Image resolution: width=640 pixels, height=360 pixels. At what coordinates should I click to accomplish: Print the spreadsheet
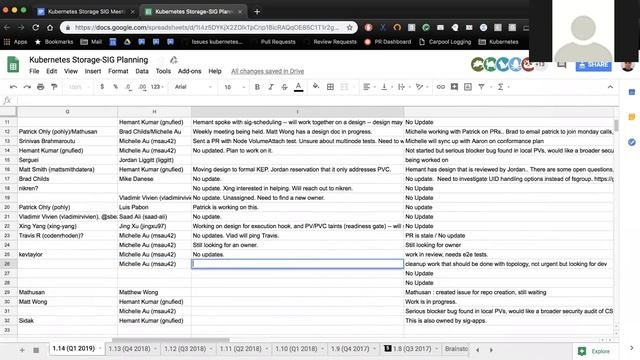40,87
